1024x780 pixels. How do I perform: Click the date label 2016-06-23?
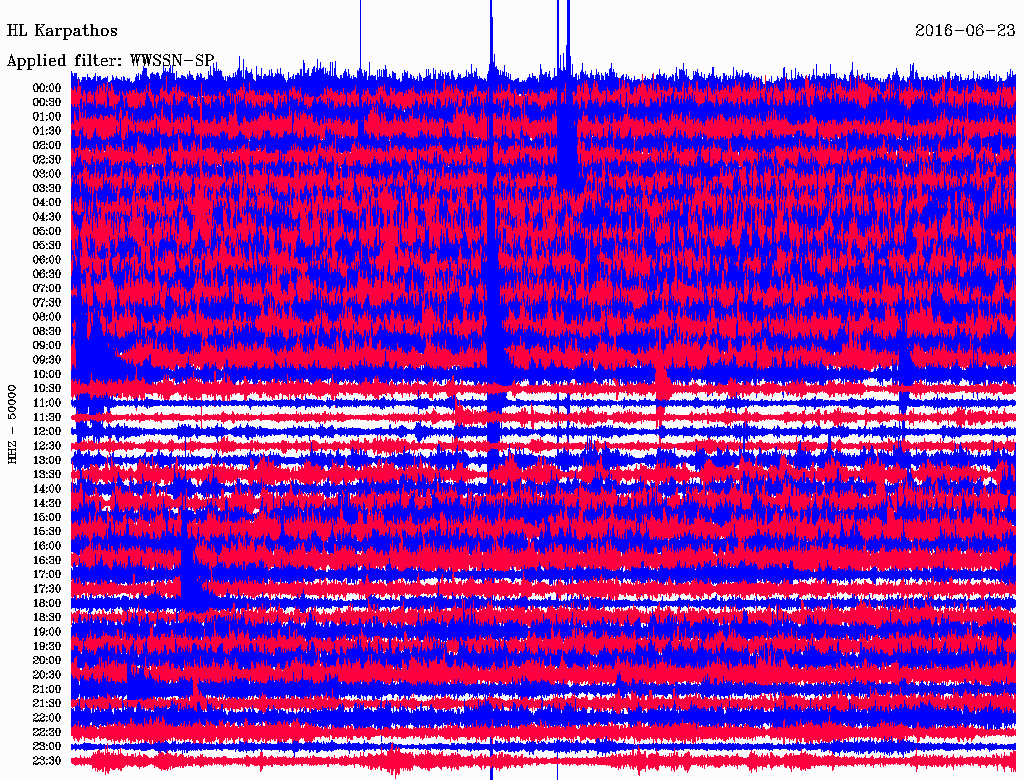[x=965, y=30]
